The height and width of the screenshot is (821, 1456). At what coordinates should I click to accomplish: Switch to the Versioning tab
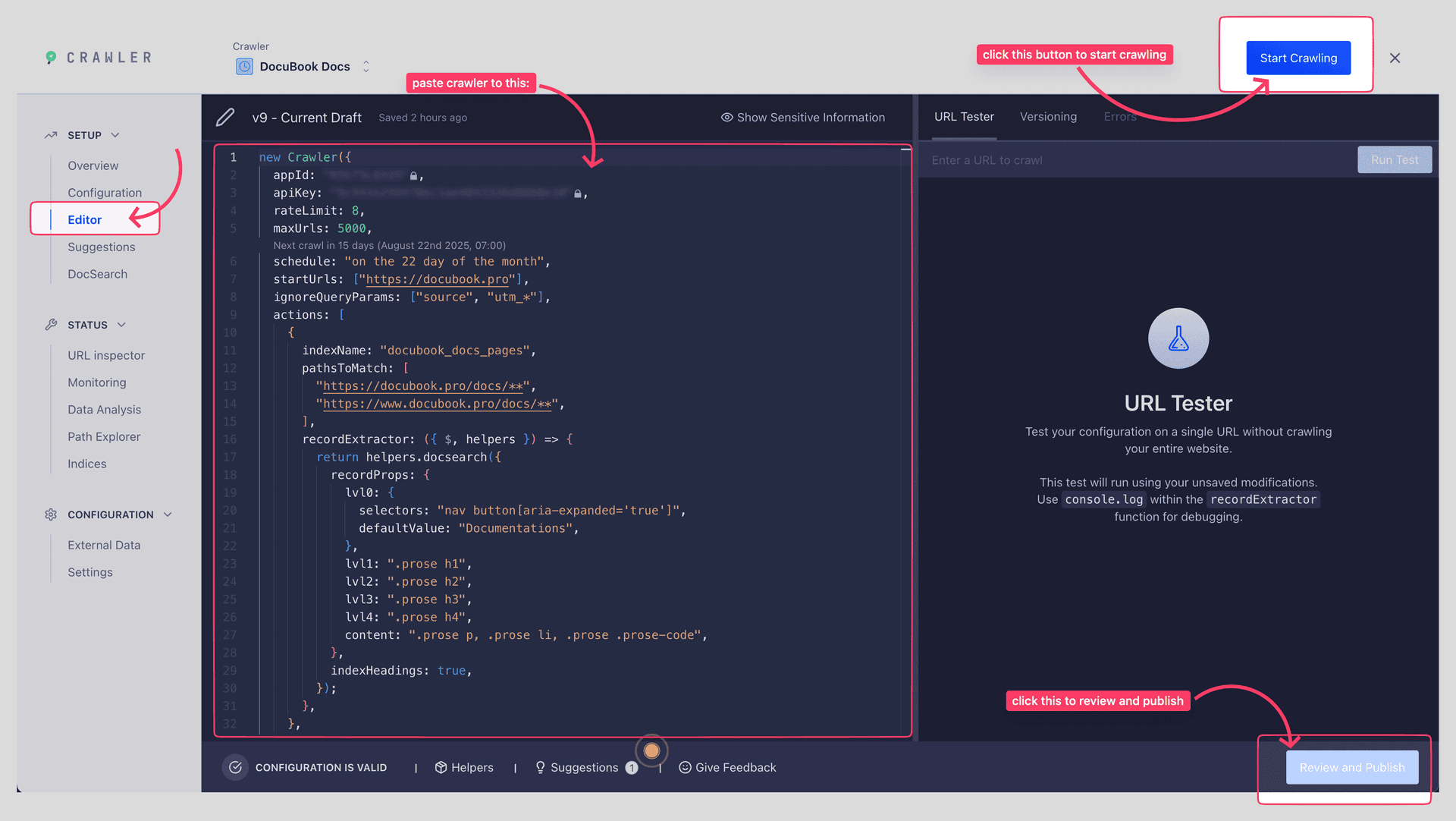coord(1048,116)
